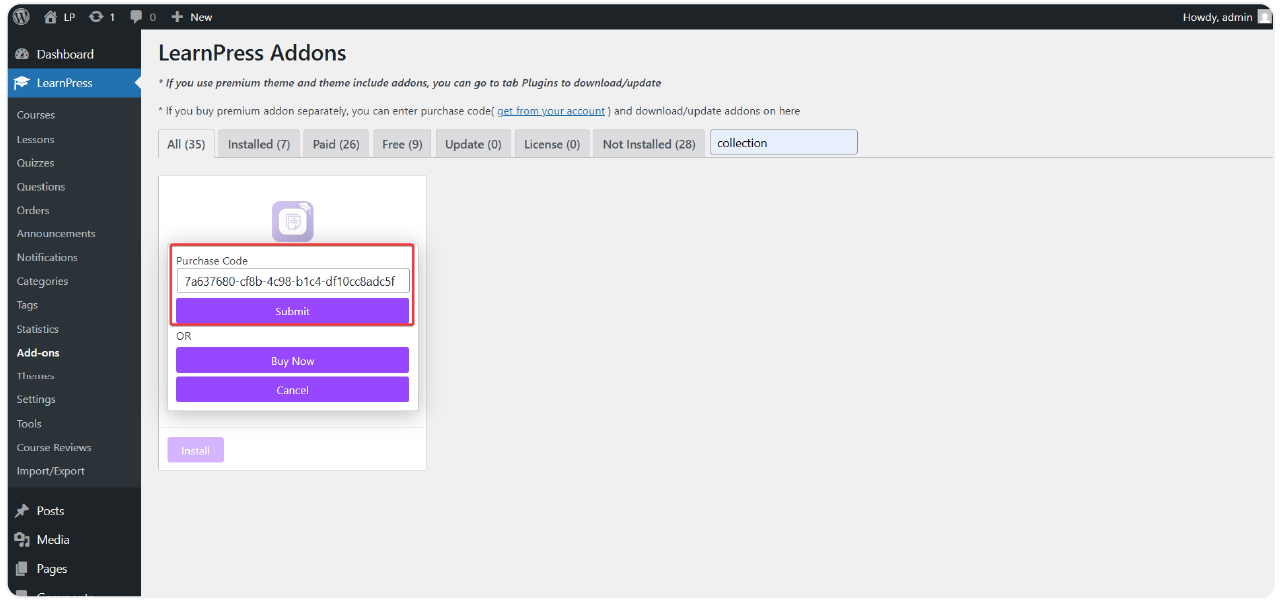Open Notifications in LearnPress submenu
This screenshot has width=1281, height=601.
click(47, 258)
